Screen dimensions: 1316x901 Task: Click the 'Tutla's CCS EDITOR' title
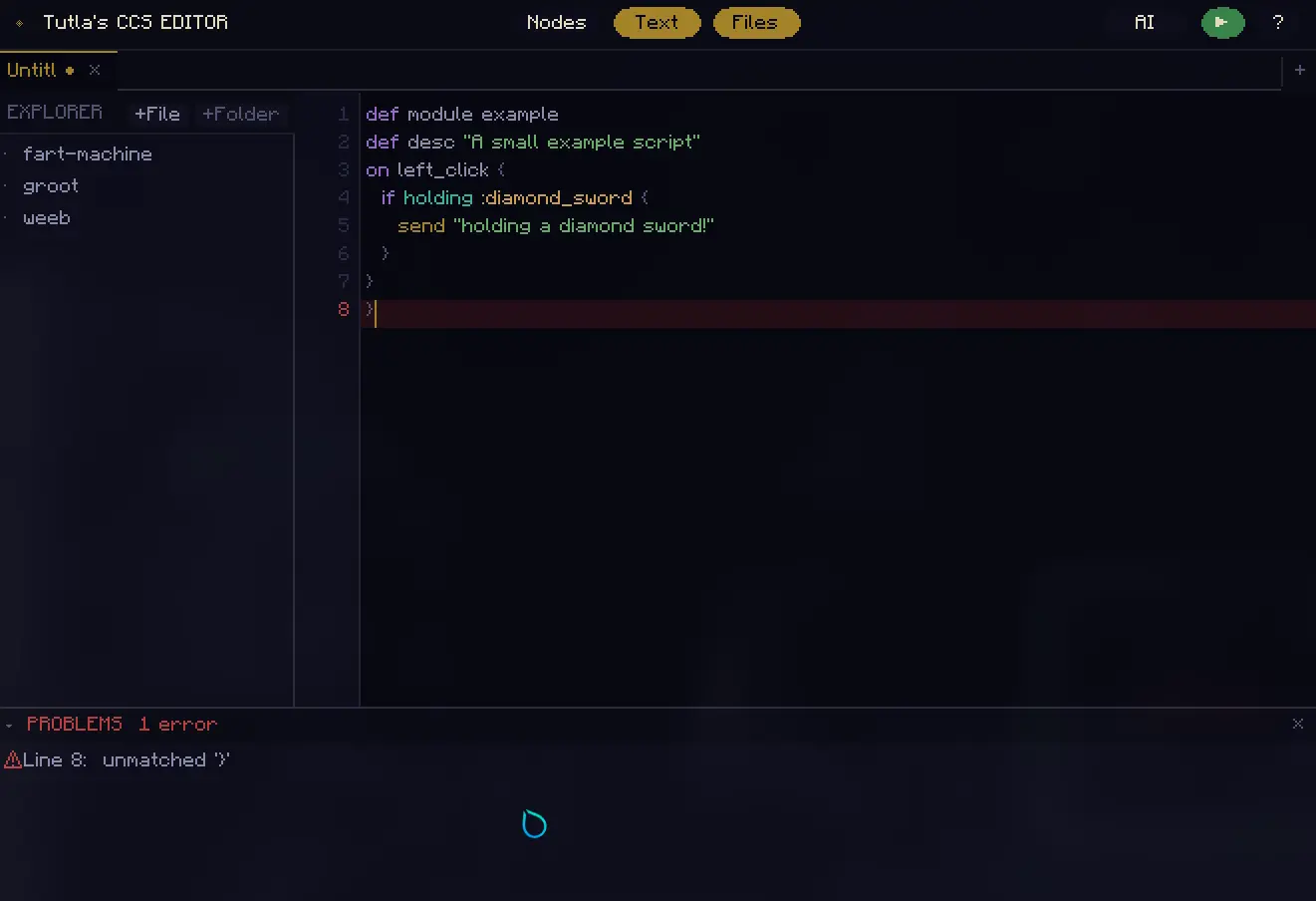[x=135, y=22]
